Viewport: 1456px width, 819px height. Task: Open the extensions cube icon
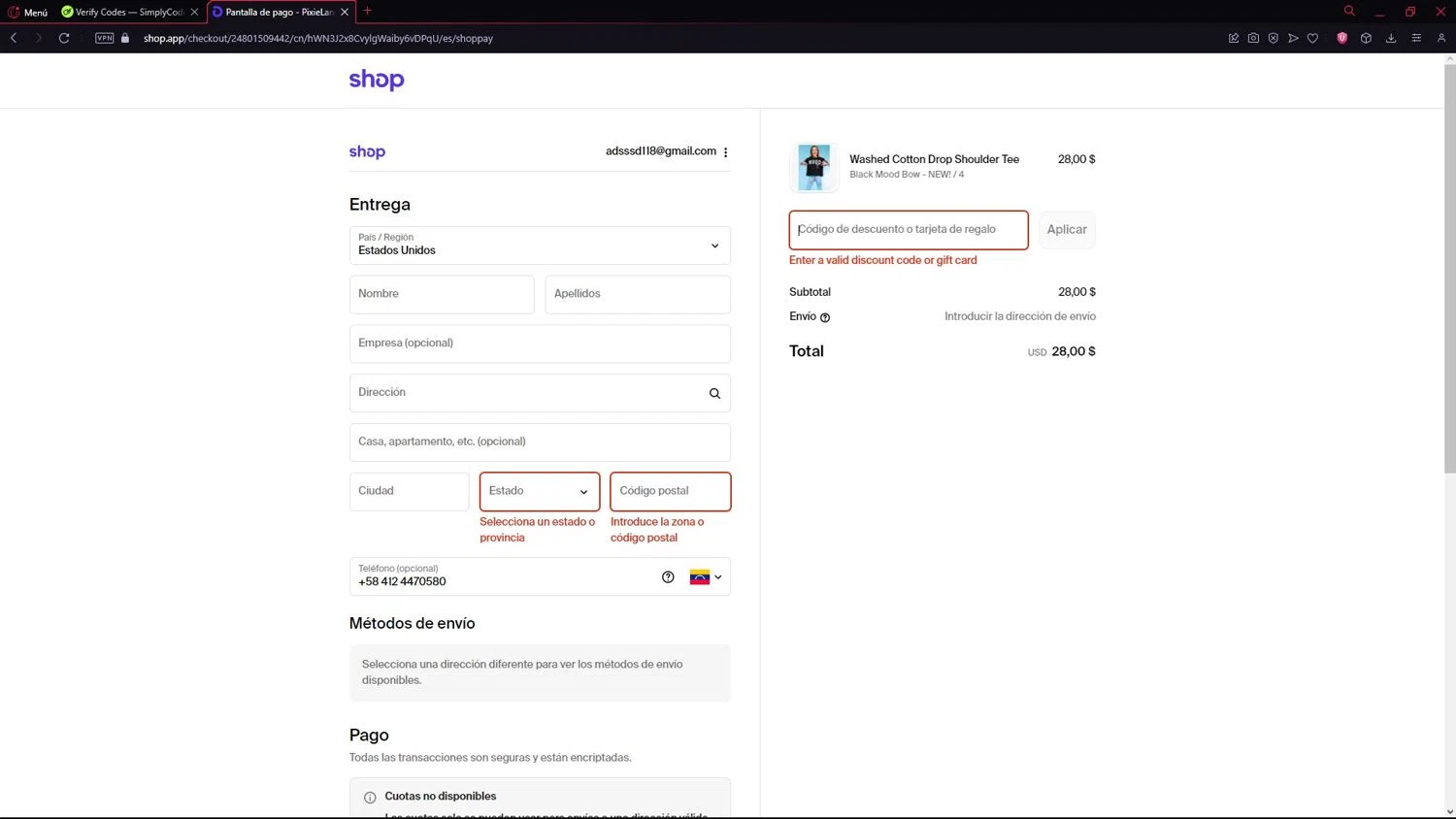pos(1366,38)
